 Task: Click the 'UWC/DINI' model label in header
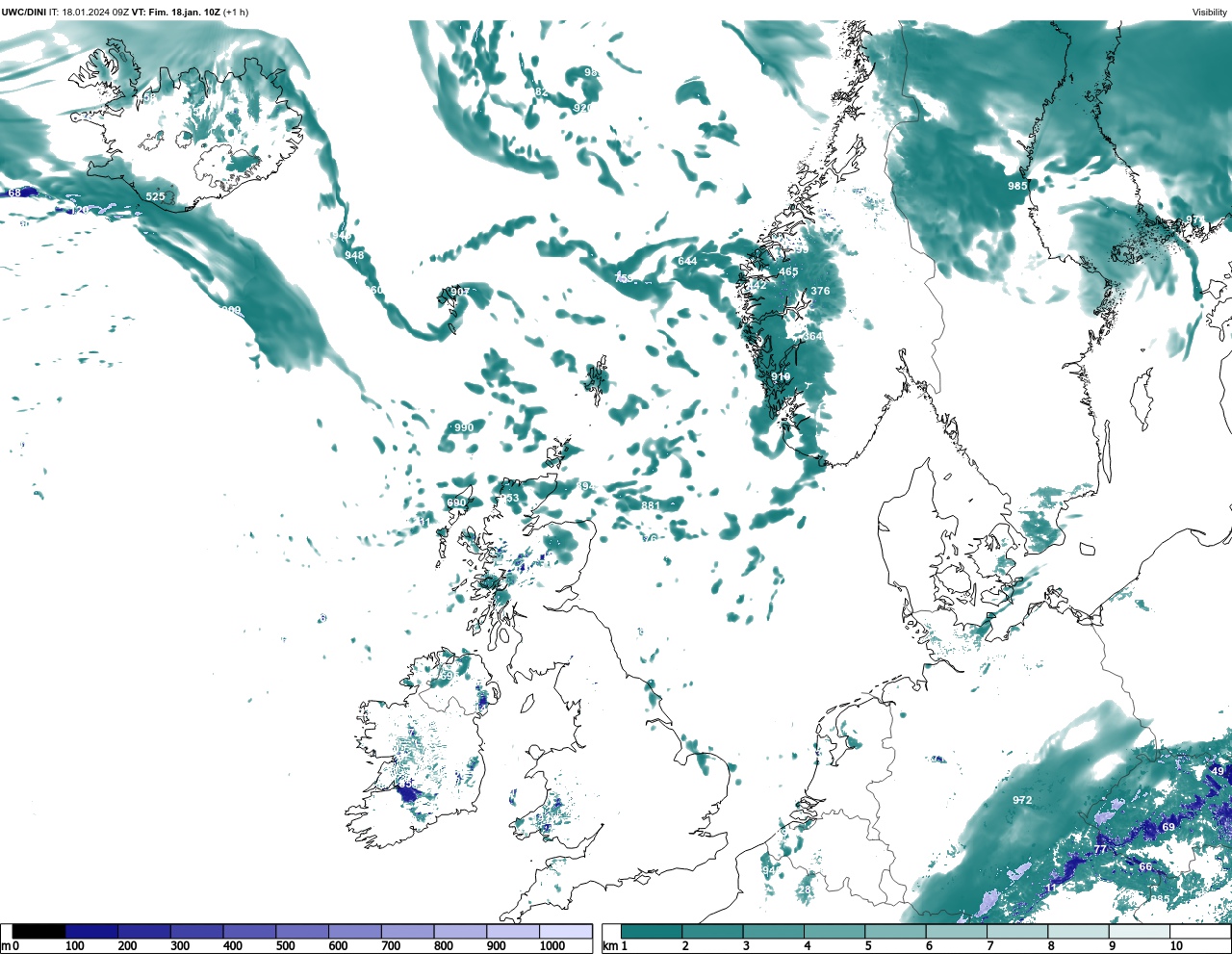(23, 12)
